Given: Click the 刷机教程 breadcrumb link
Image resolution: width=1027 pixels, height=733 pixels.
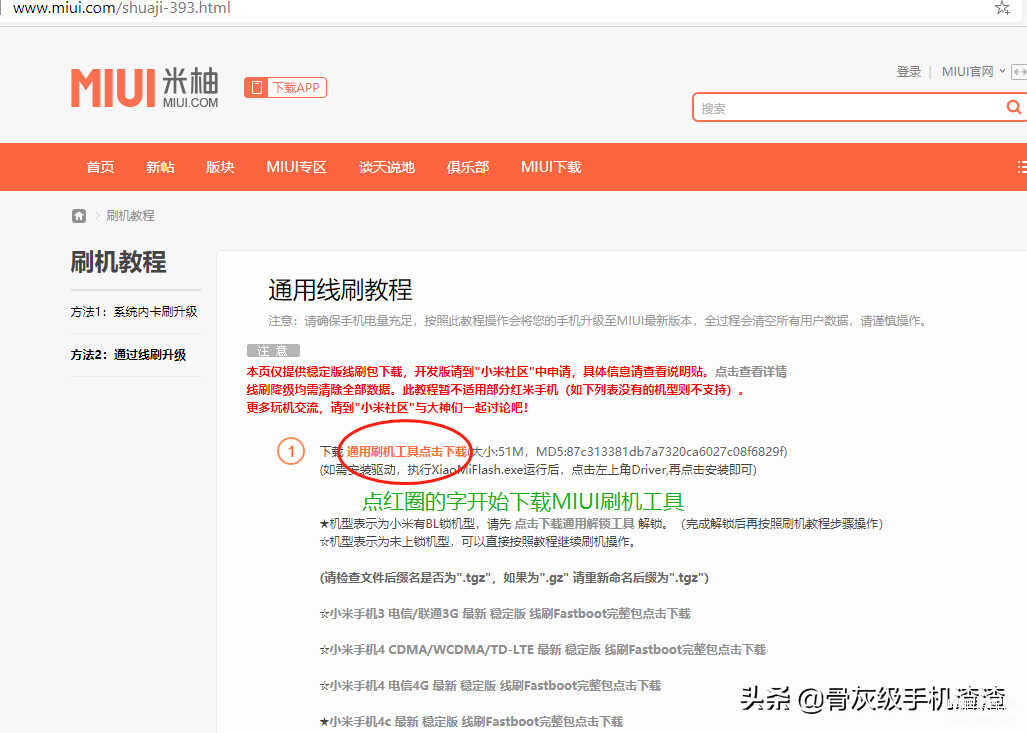Looking at the screenshot, I should click(130, 216).
